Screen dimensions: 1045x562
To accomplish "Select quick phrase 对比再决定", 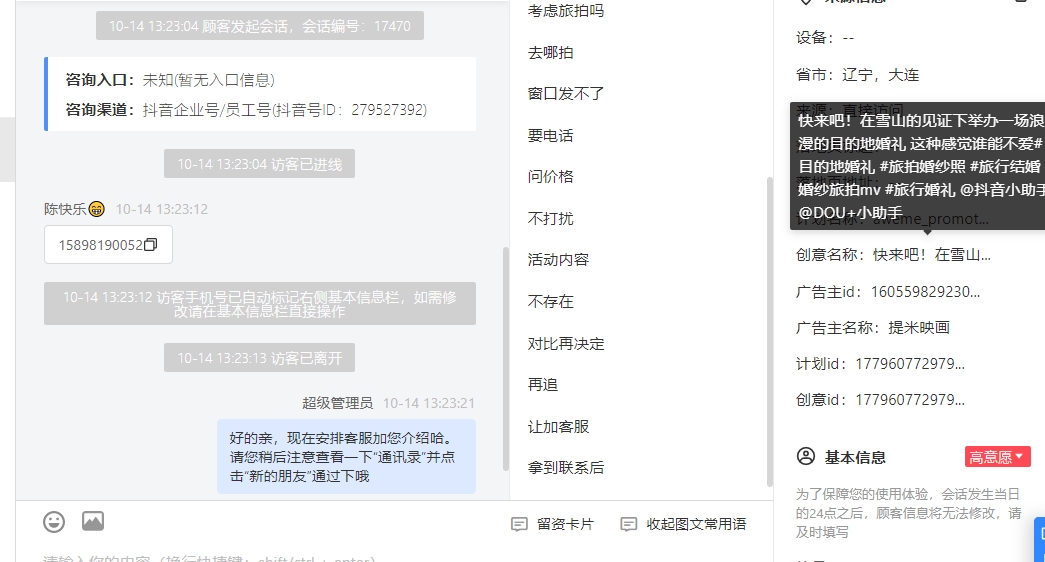I will 566,344.
